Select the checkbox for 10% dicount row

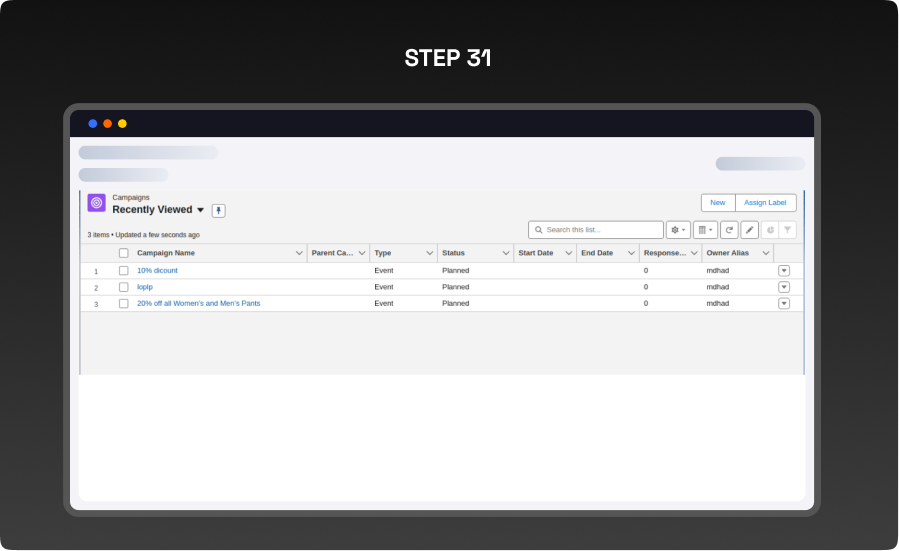pos(124,271)
